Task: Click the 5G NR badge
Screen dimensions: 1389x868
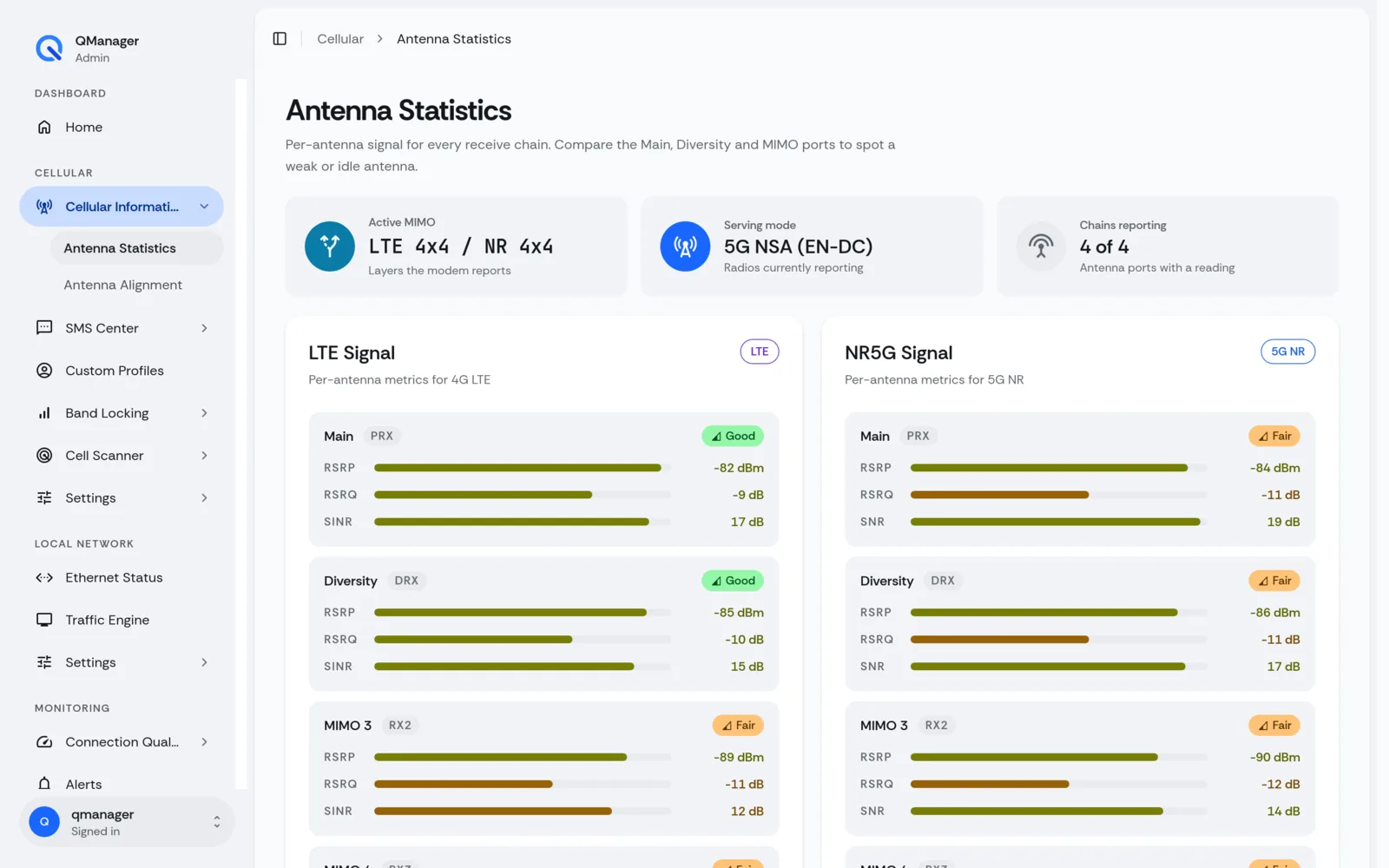Action: [x=1287, y=352]
